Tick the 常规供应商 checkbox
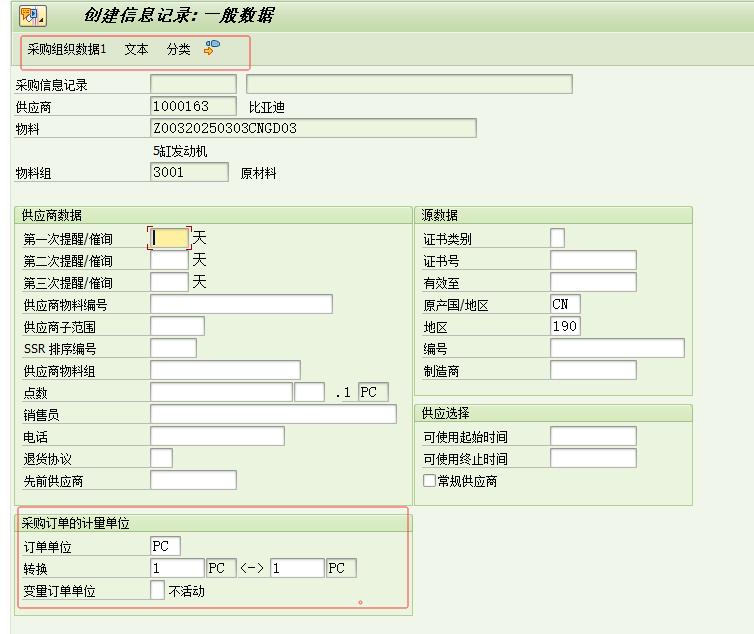 pyautogui.click(x=429, y=481)
